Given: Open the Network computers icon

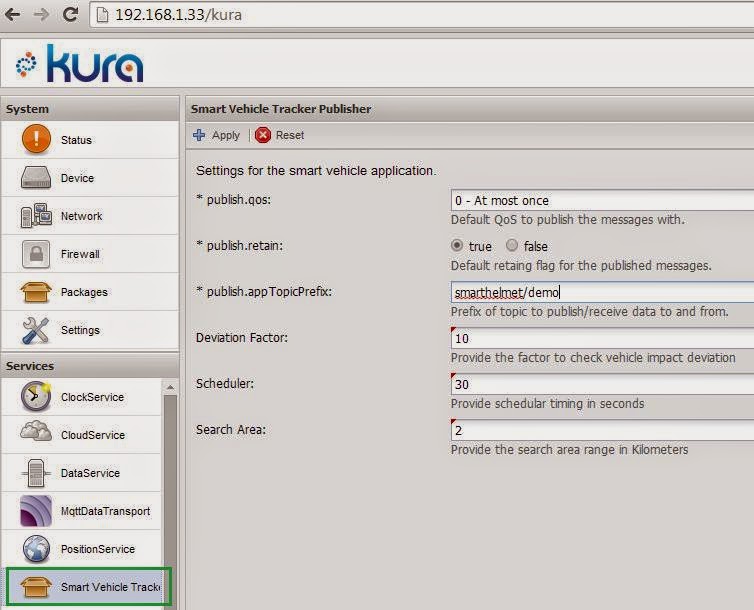Looking at the screenshot, I should (x=36, y=215).
